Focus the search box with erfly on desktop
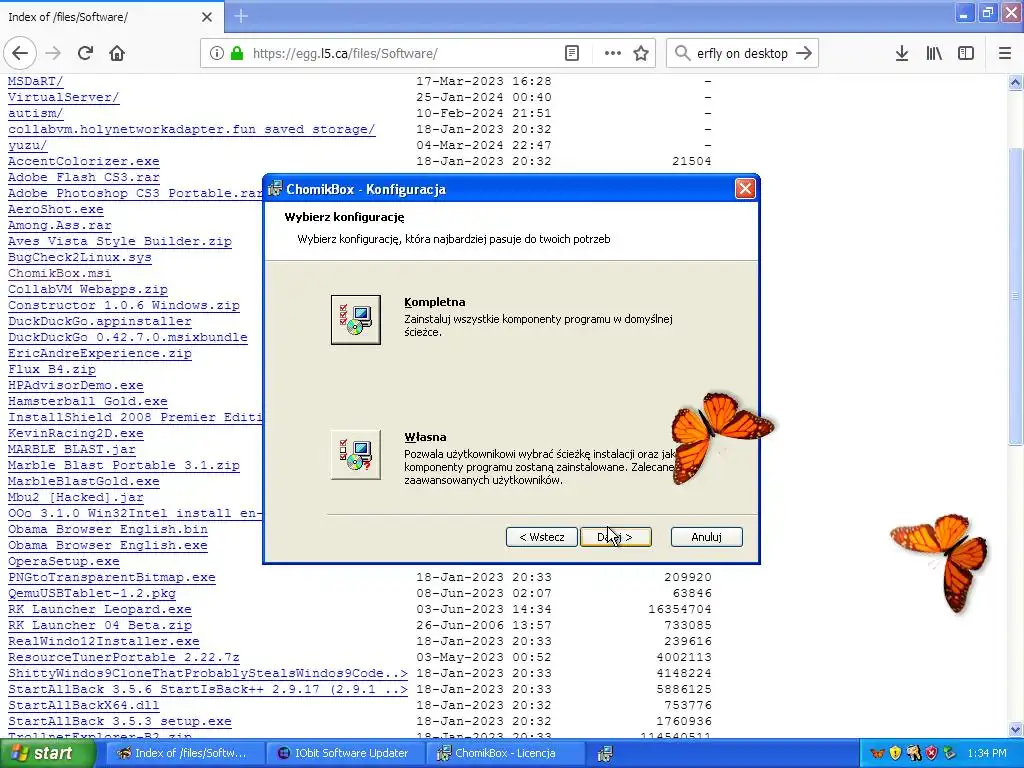This screenshot has height=768, width=1024. [x=742, y=54]
